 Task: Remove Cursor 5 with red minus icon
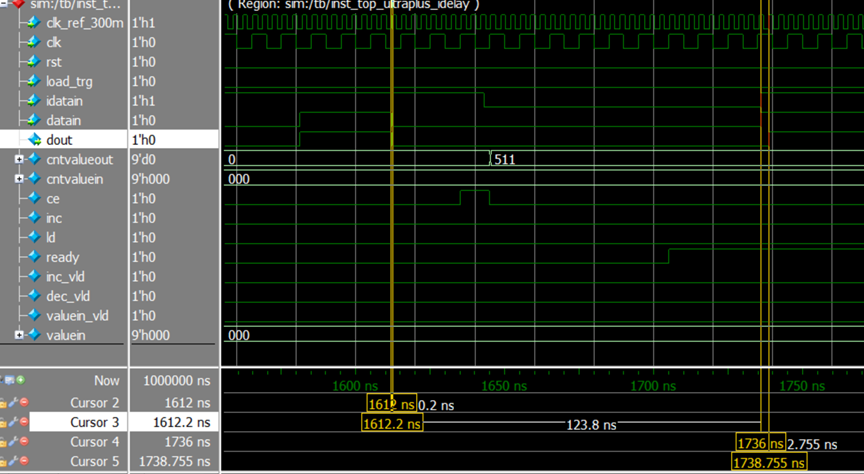click(x=24, y=461)
